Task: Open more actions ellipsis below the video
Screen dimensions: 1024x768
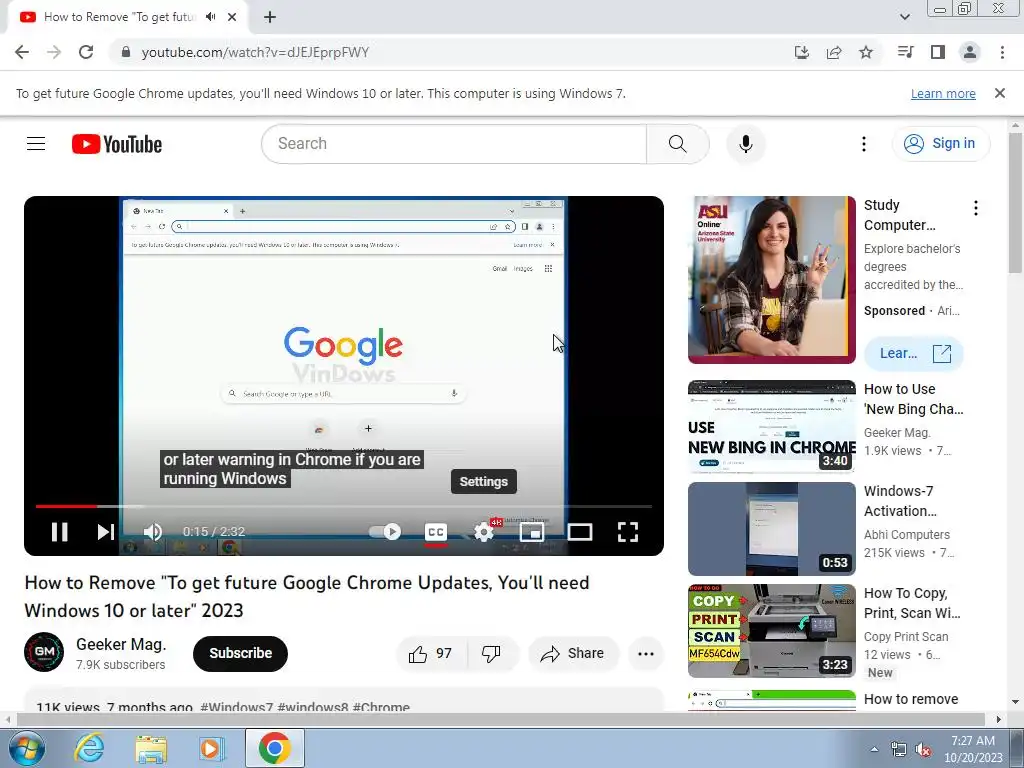Action: [646, 654]
